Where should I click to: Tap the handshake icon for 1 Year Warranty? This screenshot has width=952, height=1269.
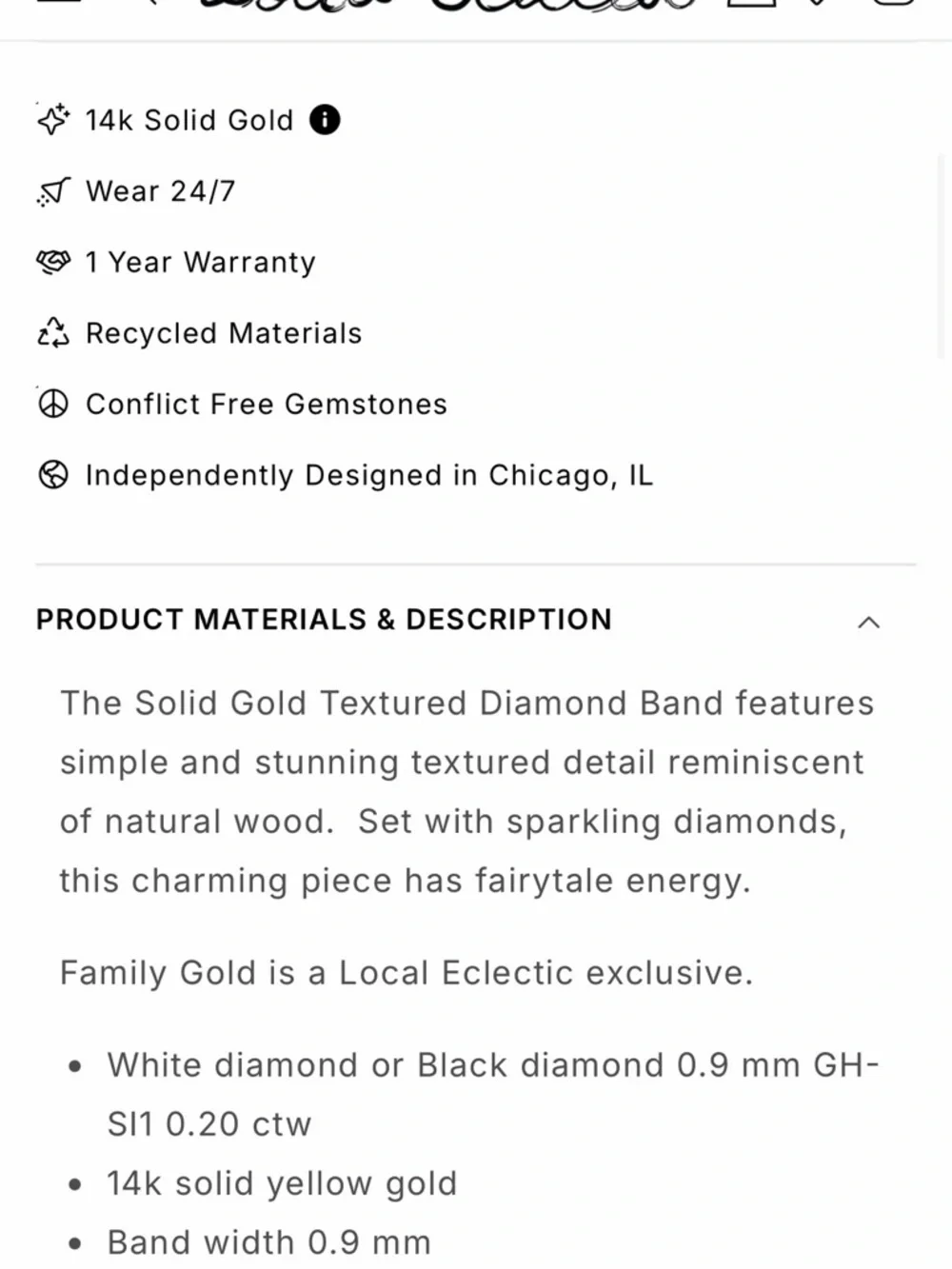pyautogui.click(x=53, y=262)
